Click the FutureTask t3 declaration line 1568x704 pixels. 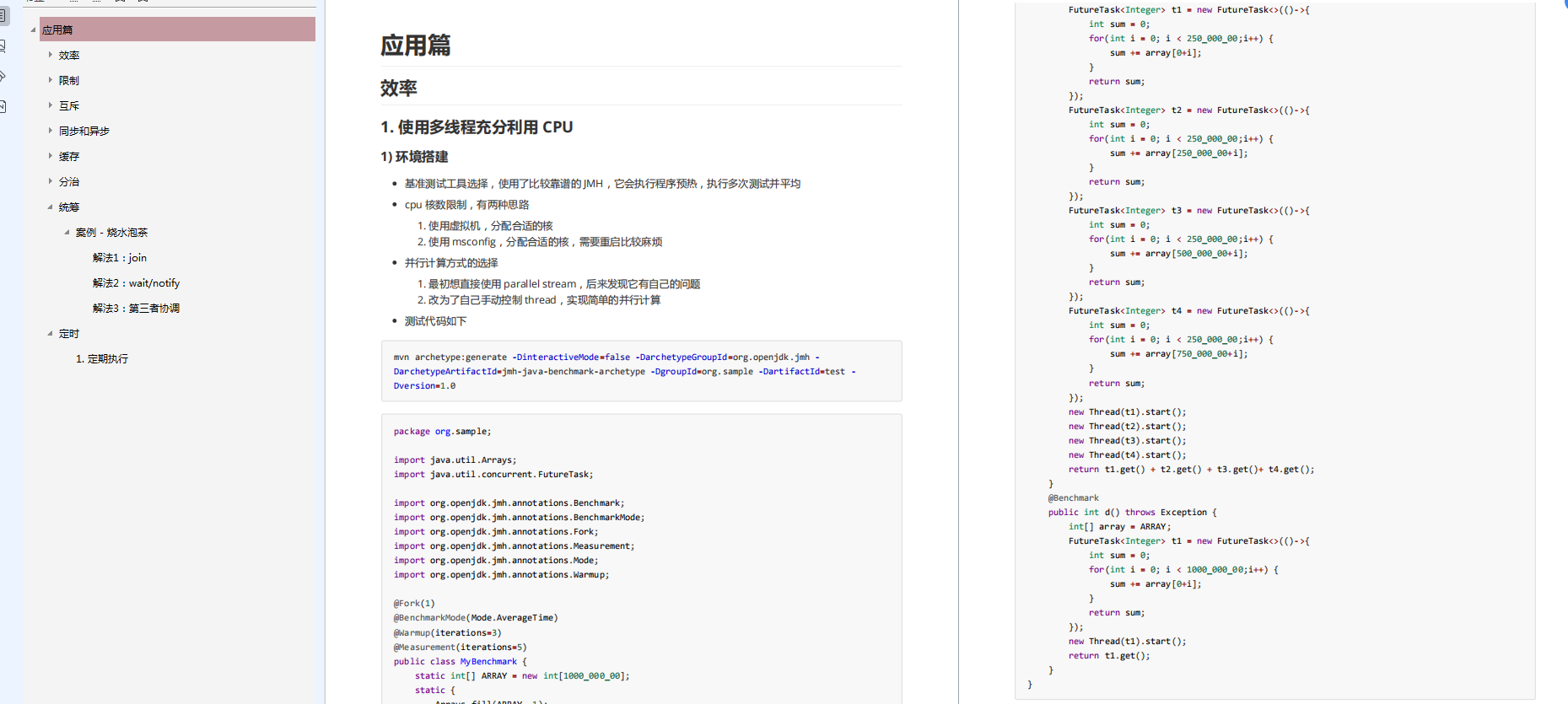(x=1189, y=210)
